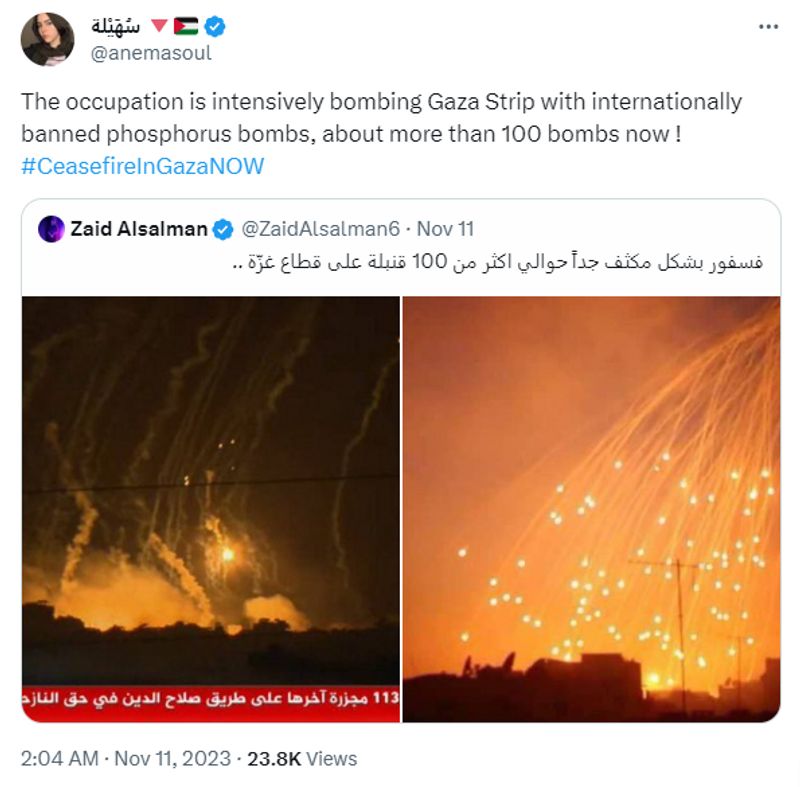Open the three-dot more options menu
The width and height of the screenshot is (800, 787).
pos(768,27)
